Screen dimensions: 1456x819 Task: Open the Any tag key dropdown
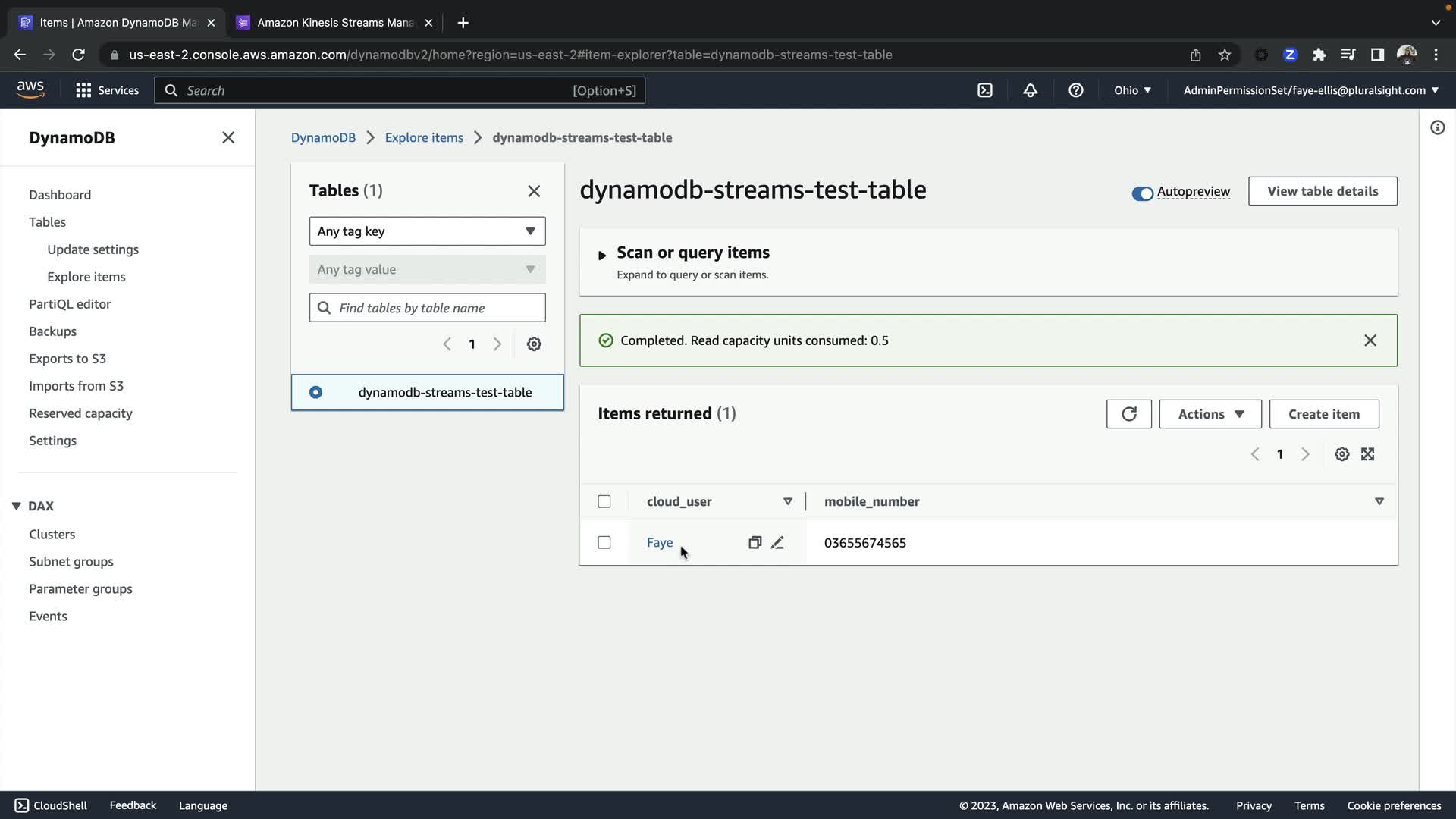point(427,231)
